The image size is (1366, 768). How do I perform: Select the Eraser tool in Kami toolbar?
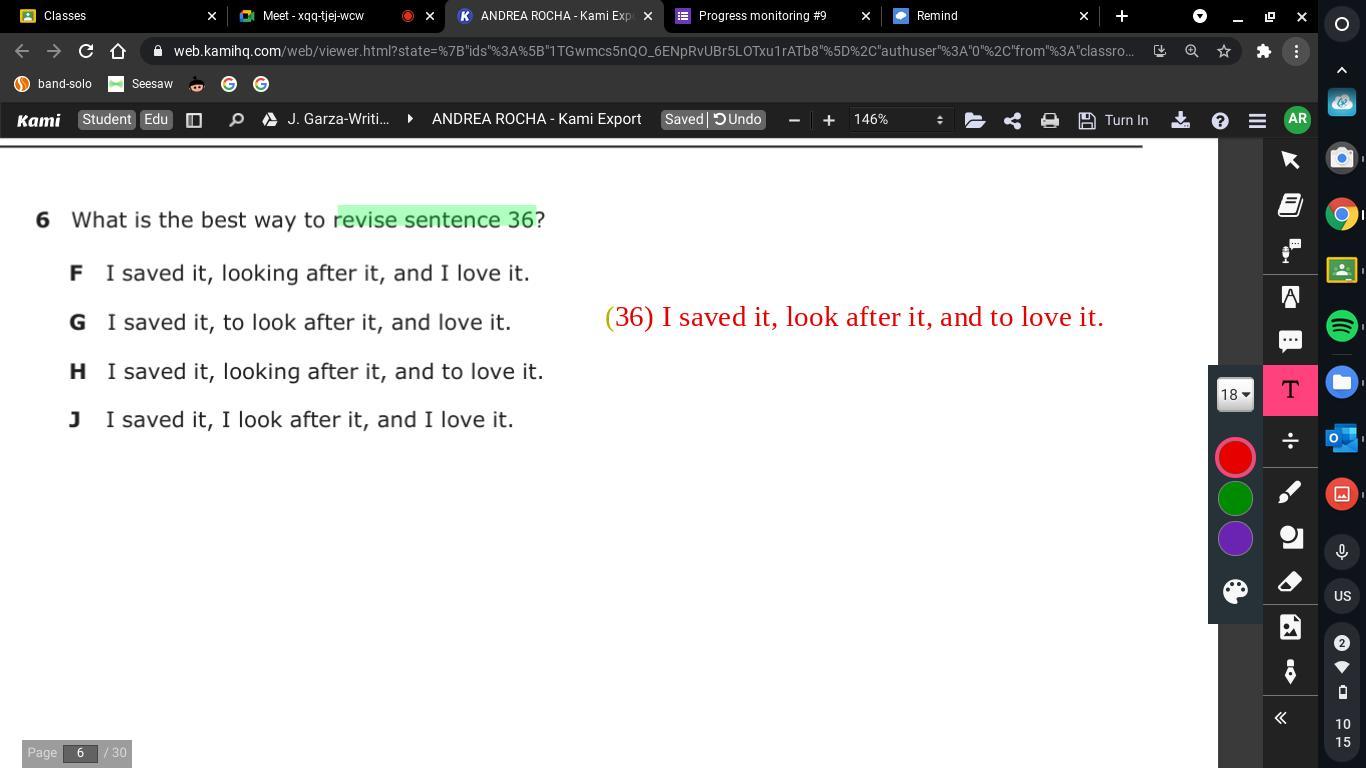coord(1290,582)
